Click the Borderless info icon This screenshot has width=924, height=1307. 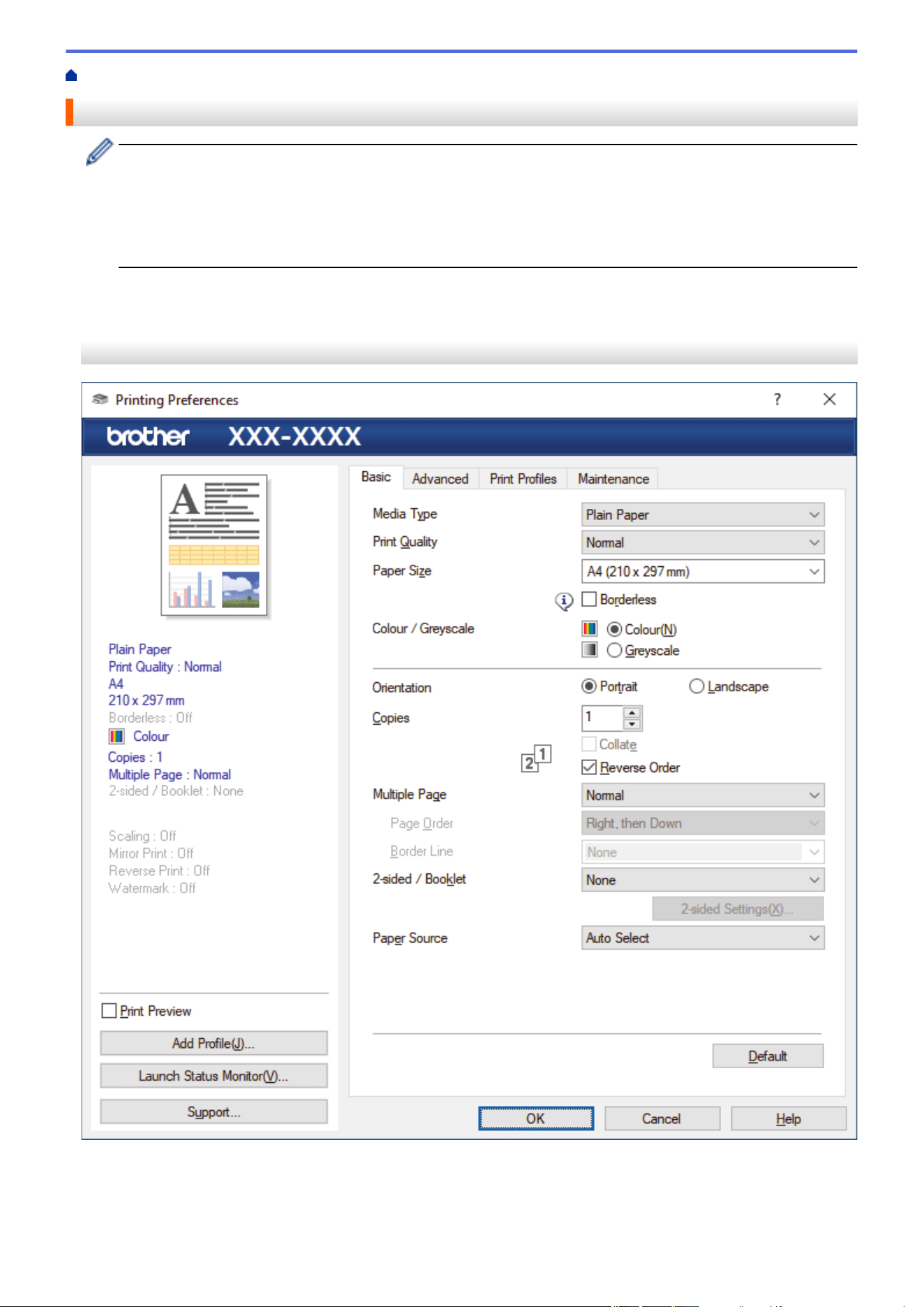(x=564, y=600)
